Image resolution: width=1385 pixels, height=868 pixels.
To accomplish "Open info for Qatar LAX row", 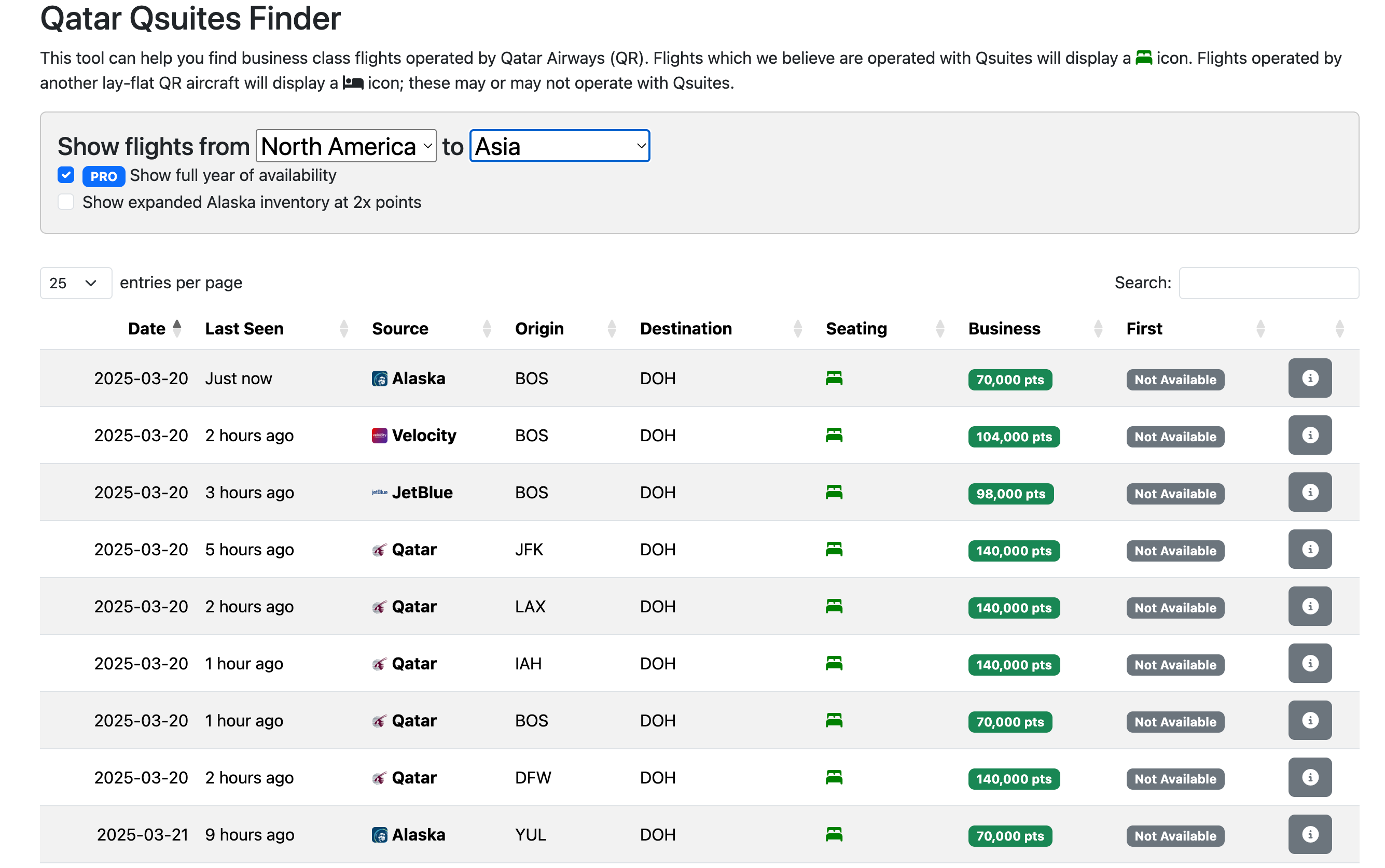I will coord(1309,606).
